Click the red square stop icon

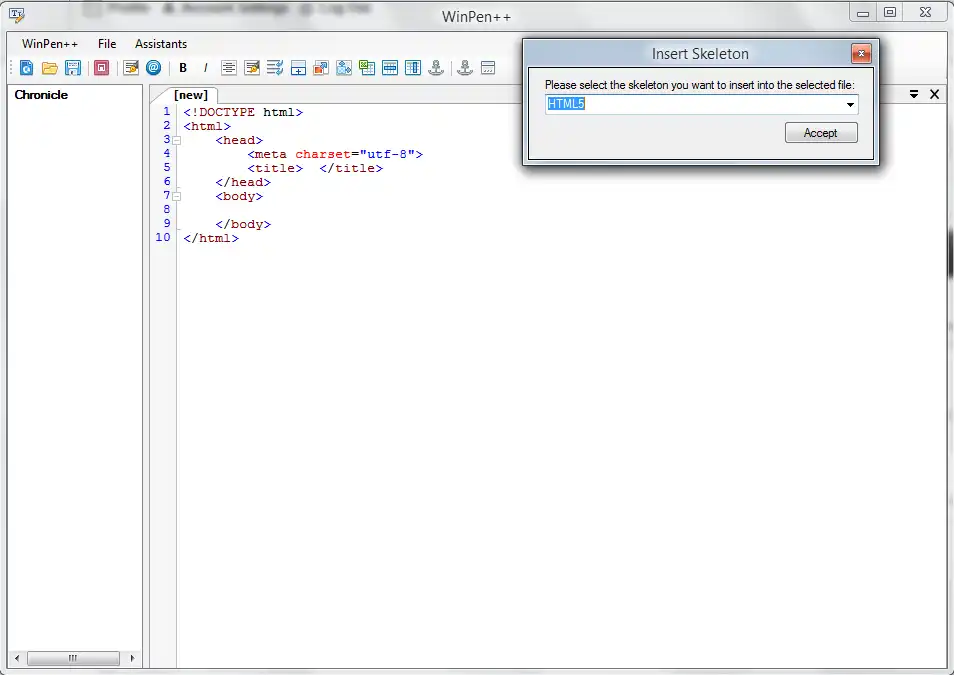102,68
